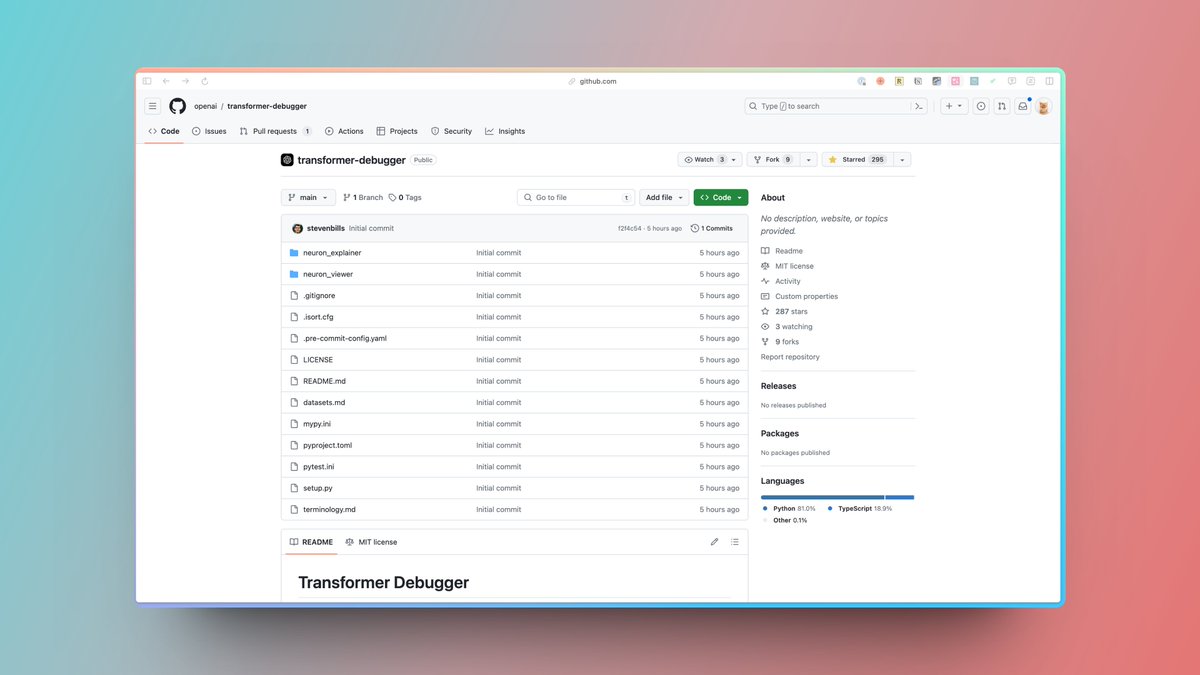Focus the Go to file search field
This screenshot has height=675, width=1200.
pyautogui.click(x=576, y=198)
